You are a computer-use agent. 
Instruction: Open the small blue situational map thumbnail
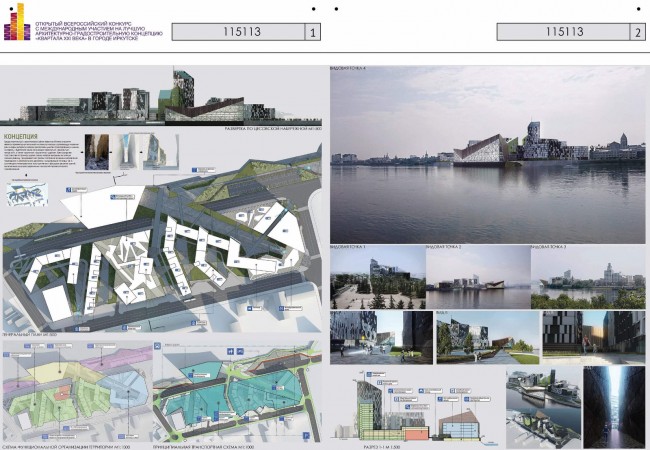coord(27,194)
